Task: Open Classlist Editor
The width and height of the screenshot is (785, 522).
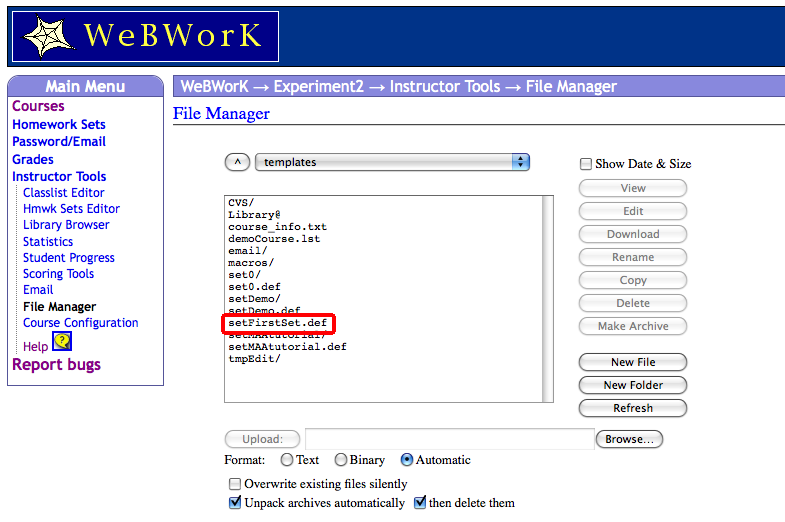Action: click(x=64, y=193)
